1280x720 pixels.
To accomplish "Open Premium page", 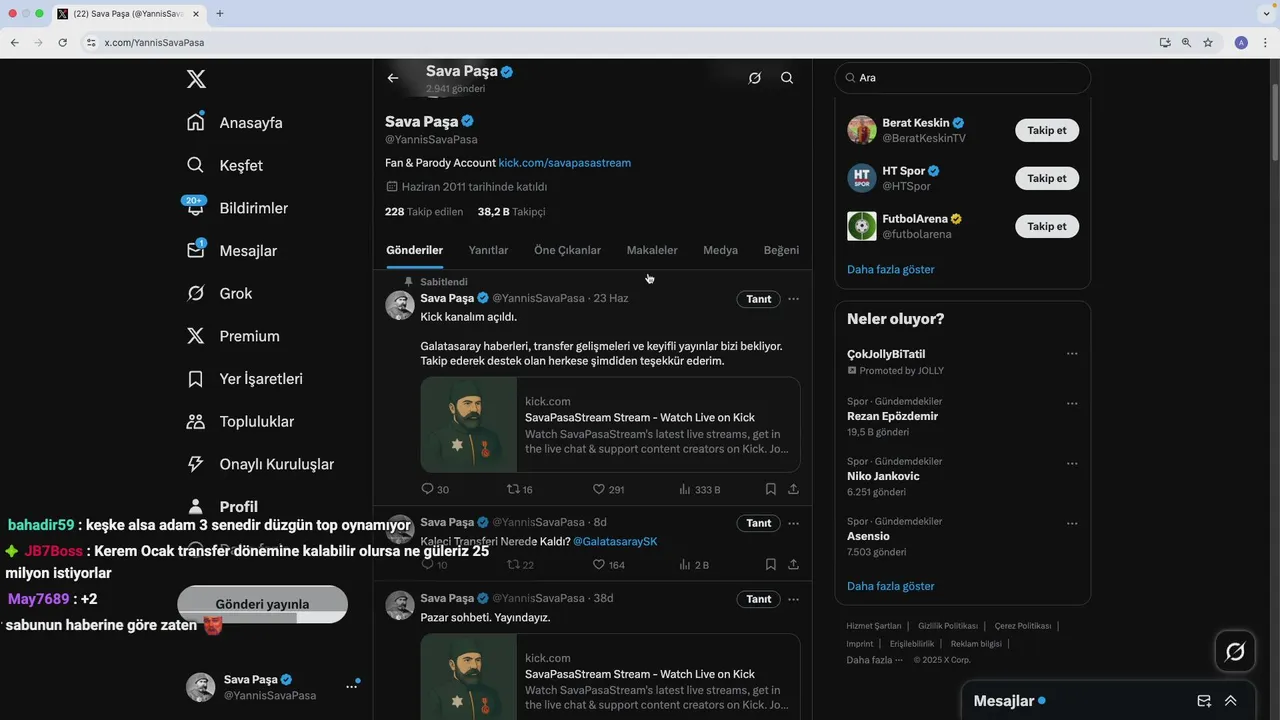I will pos(233,336).
